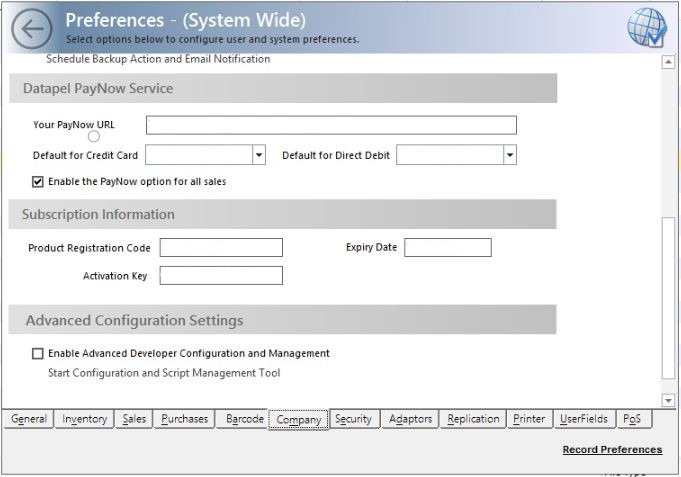Focus the Product Registration Code field
Viewport: 681px width, 477px height.
(221, 247)
